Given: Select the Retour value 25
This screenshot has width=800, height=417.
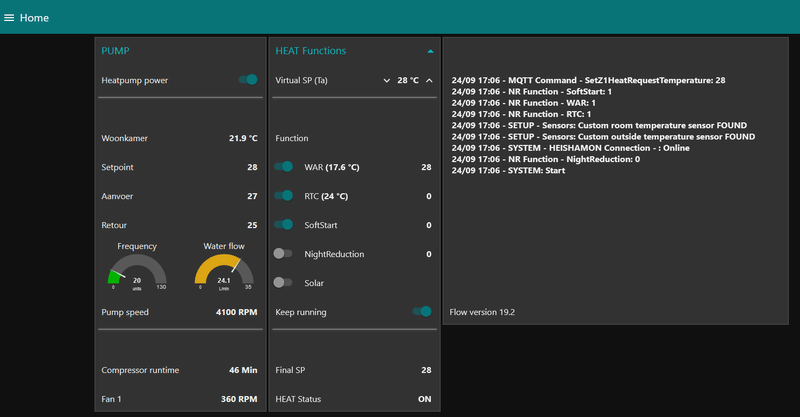Looking at the screenshot, I should [252, 225].
